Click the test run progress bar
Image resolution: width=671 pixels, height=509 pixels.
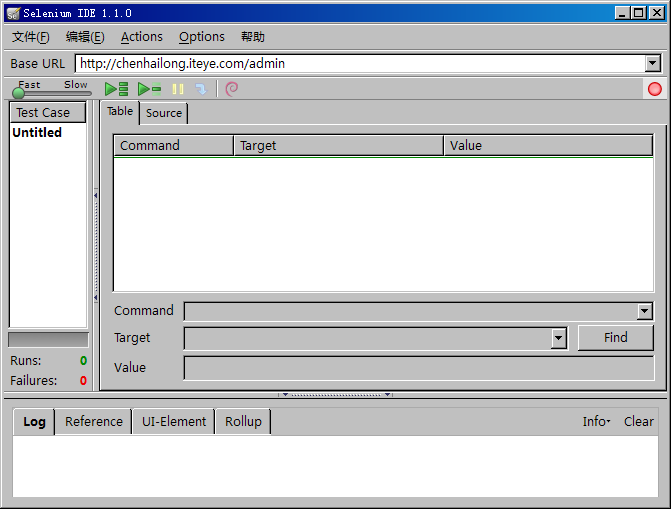click(48, 340)
